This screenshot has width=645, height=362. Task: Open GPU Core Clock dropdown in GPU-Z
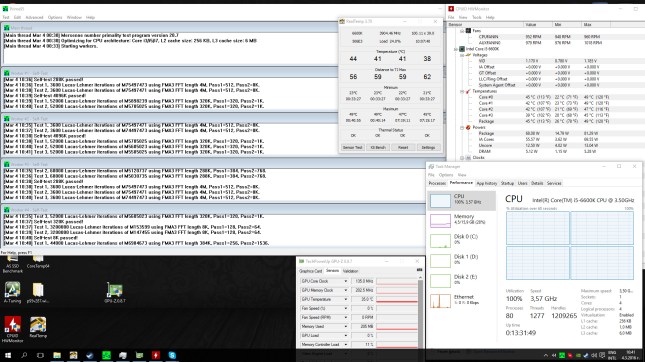pyautogui.click(x=346, y=281)
